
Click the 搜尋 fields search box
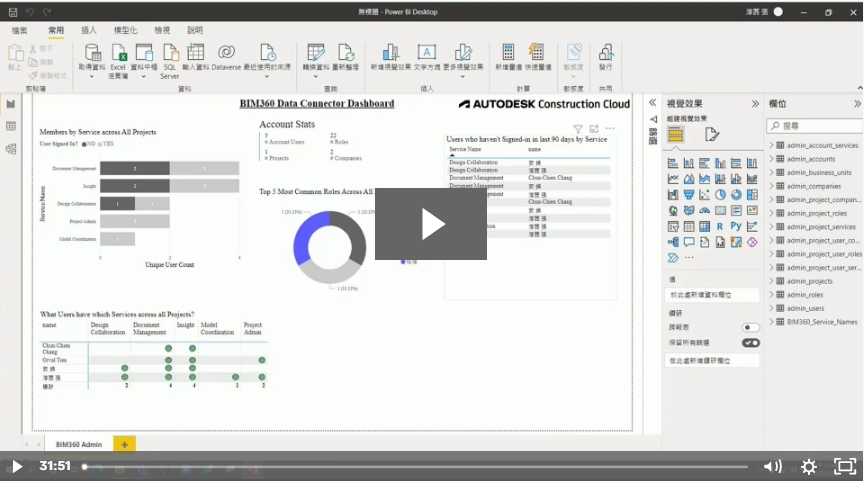tap(814, 126)
